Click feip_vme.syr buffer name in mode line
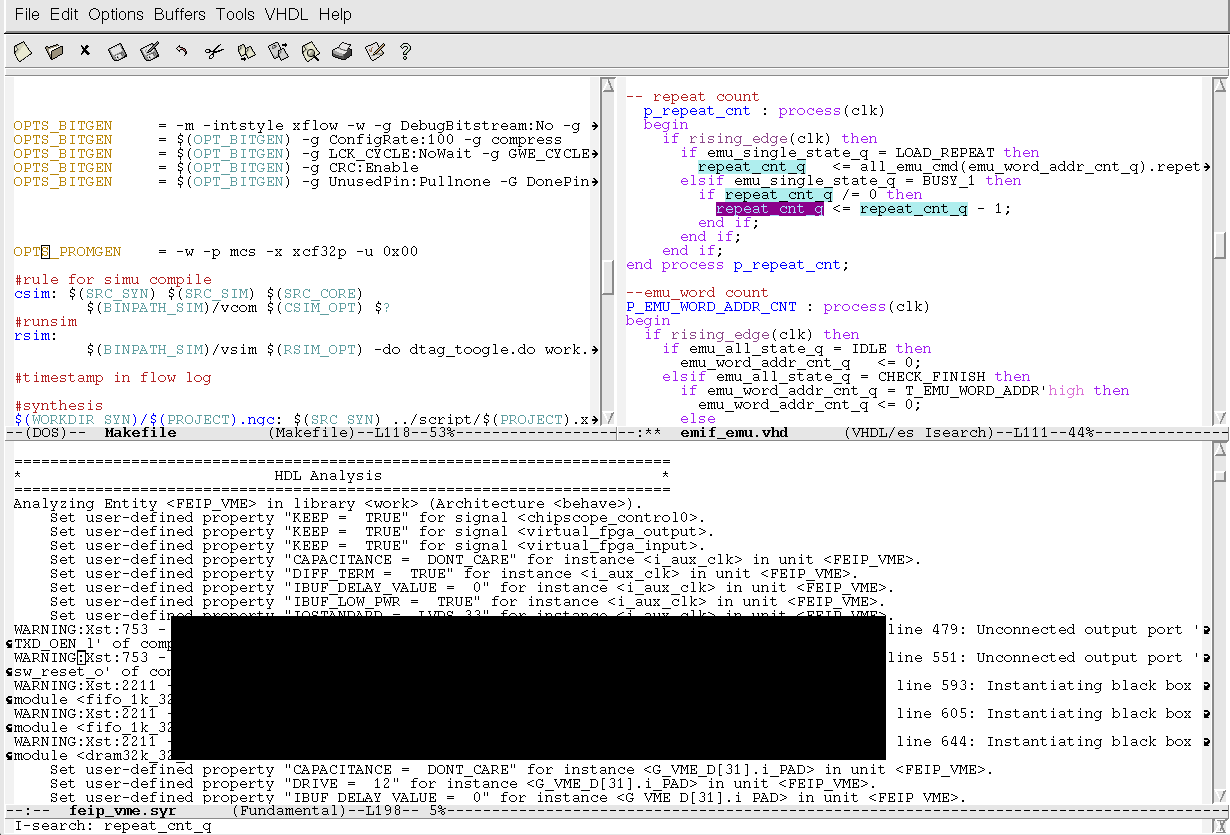 coord(123,811)
